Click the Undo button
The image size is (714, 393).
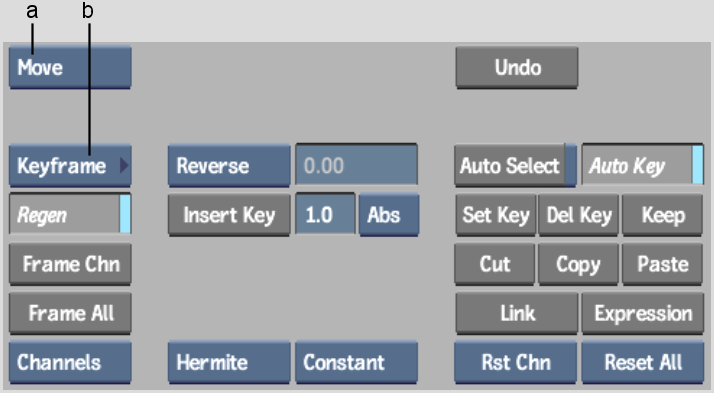pyautogui.click(x=517, y=67)
